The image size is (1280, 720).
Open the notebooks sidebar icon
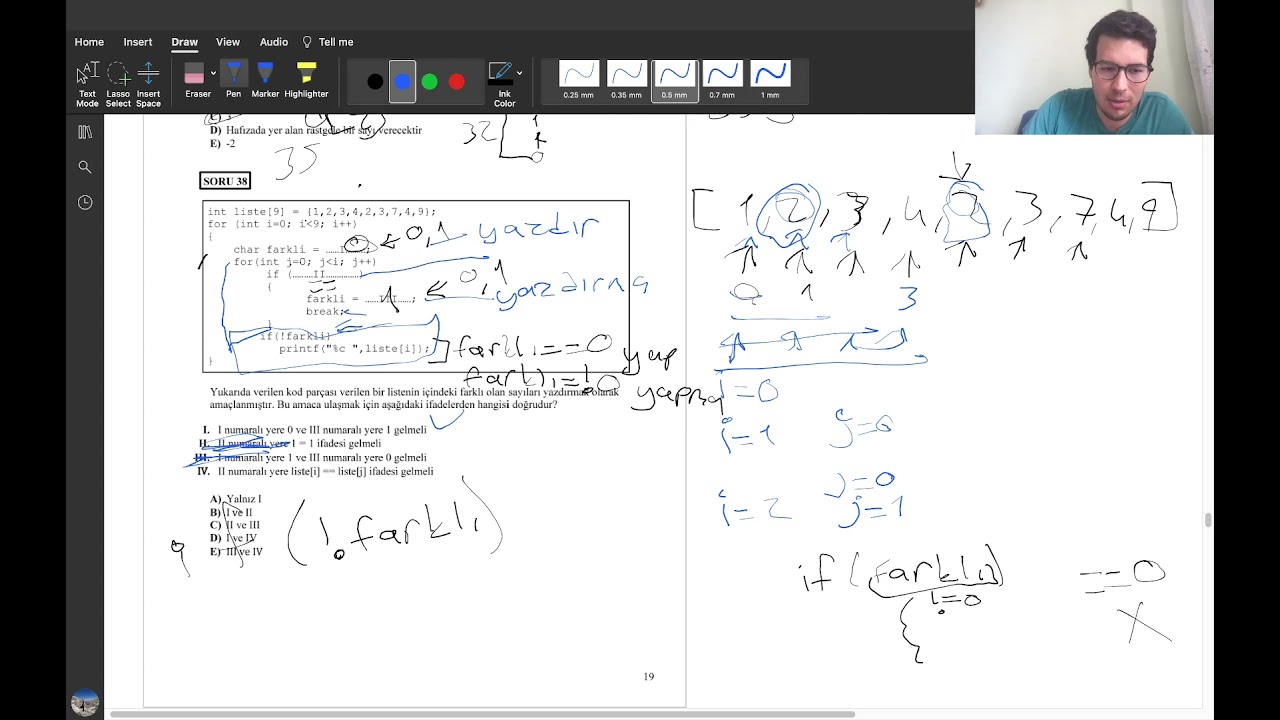[85, 132]
